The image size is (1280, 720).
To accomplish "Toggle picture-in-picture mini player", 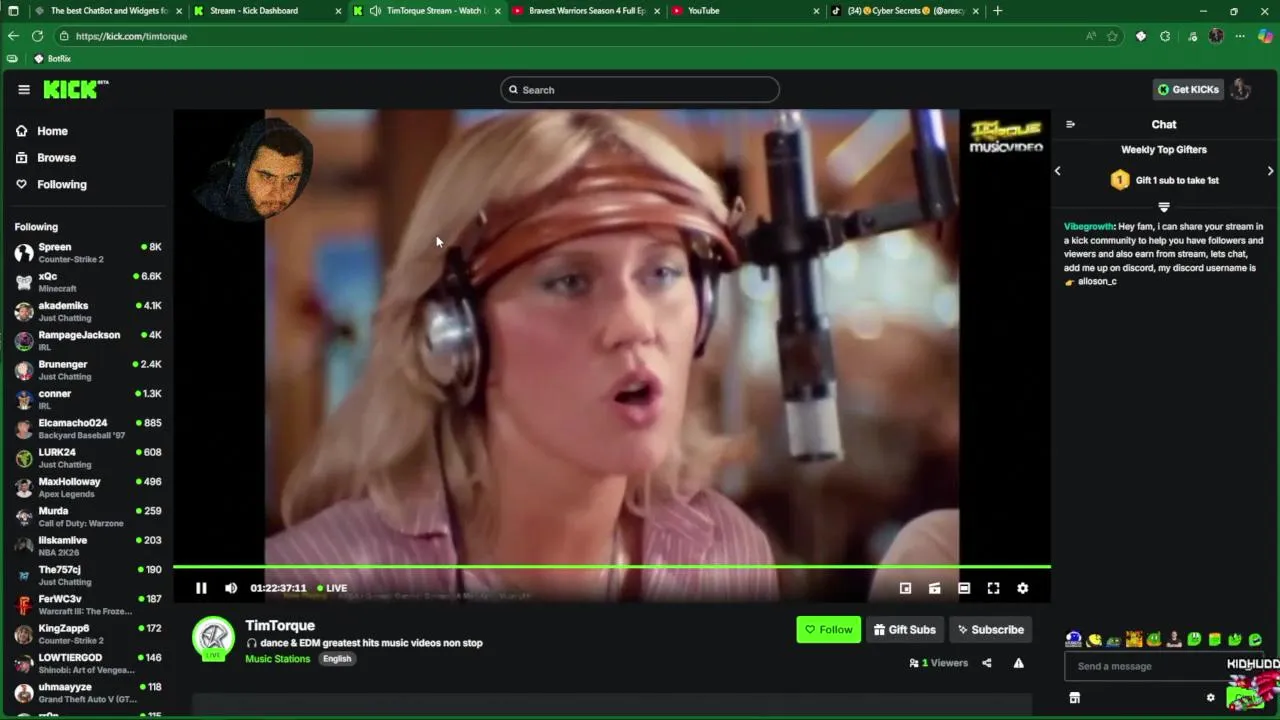I will 905,588.
